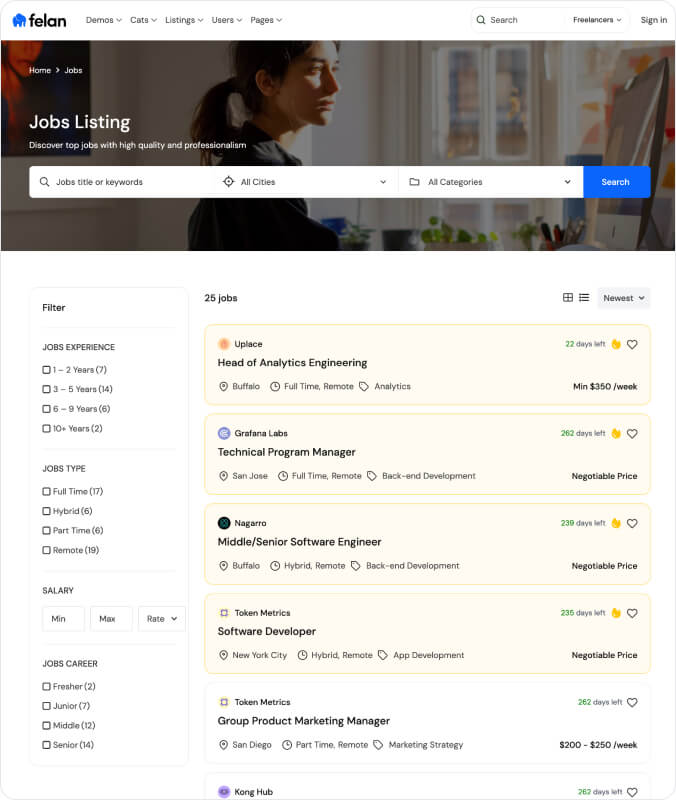676x800 pixels.
Task: Click Sign in link
Action: click(x=654, y=20)
